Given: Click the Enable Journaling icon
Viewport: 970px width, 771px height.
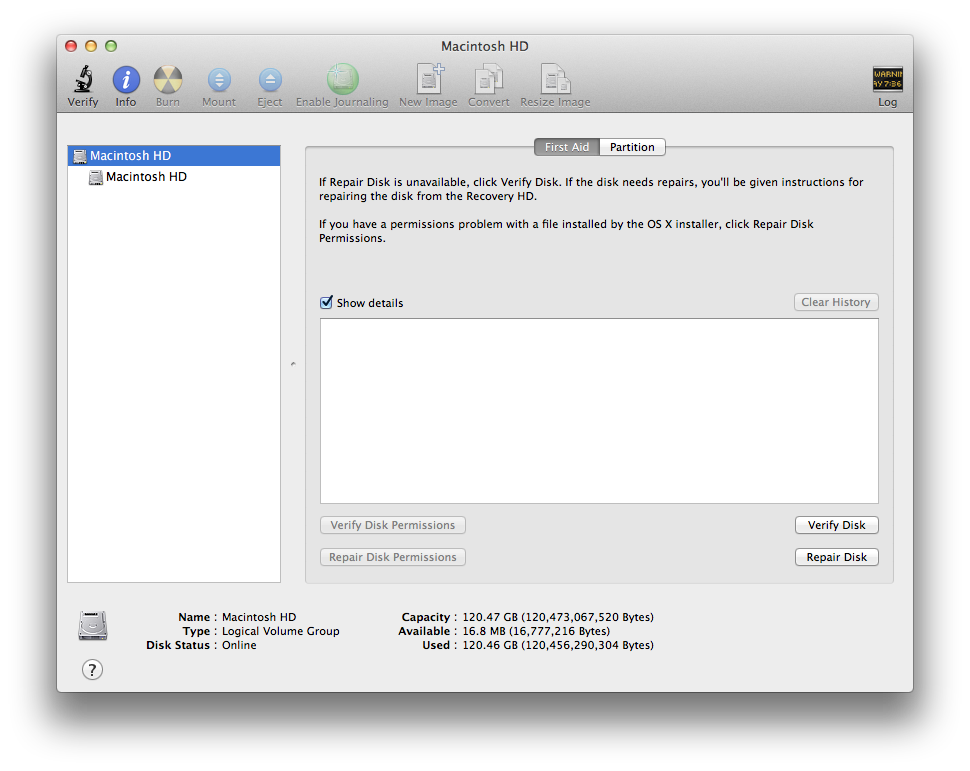Looking at the screenshot, I should 342,79.
